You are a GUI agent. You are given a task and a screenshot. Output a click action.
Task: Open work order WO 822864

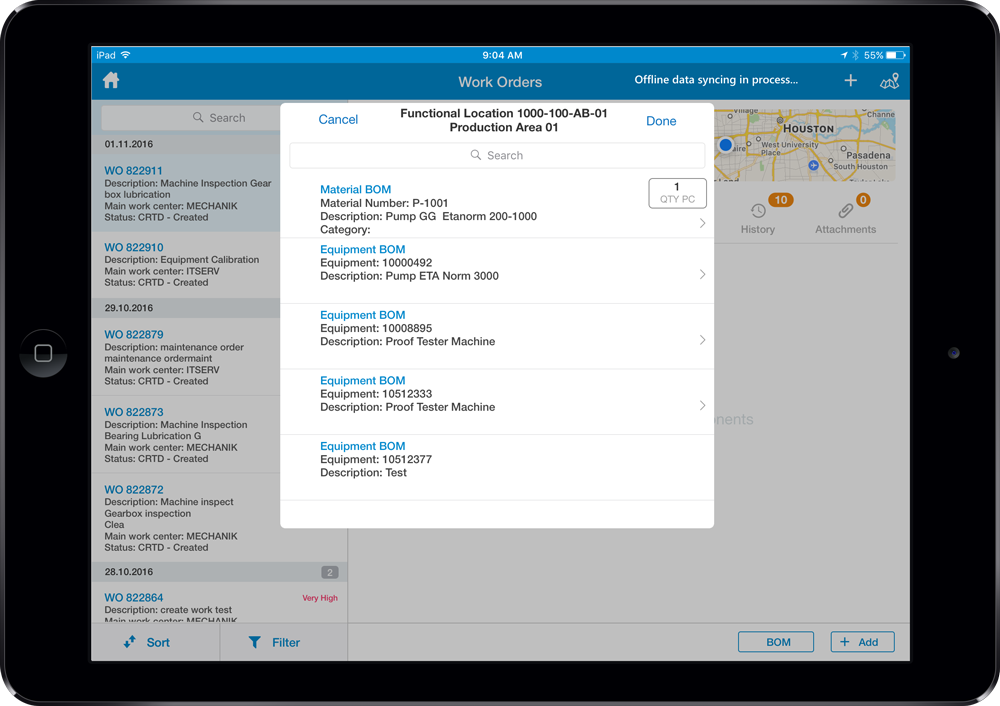pyautogui.click(x=219, y=603)
